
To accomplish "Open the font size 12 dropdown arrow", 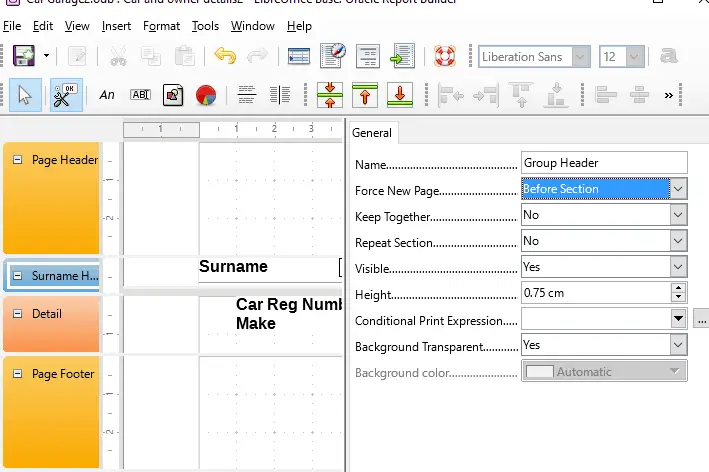I will click(634, 57).
